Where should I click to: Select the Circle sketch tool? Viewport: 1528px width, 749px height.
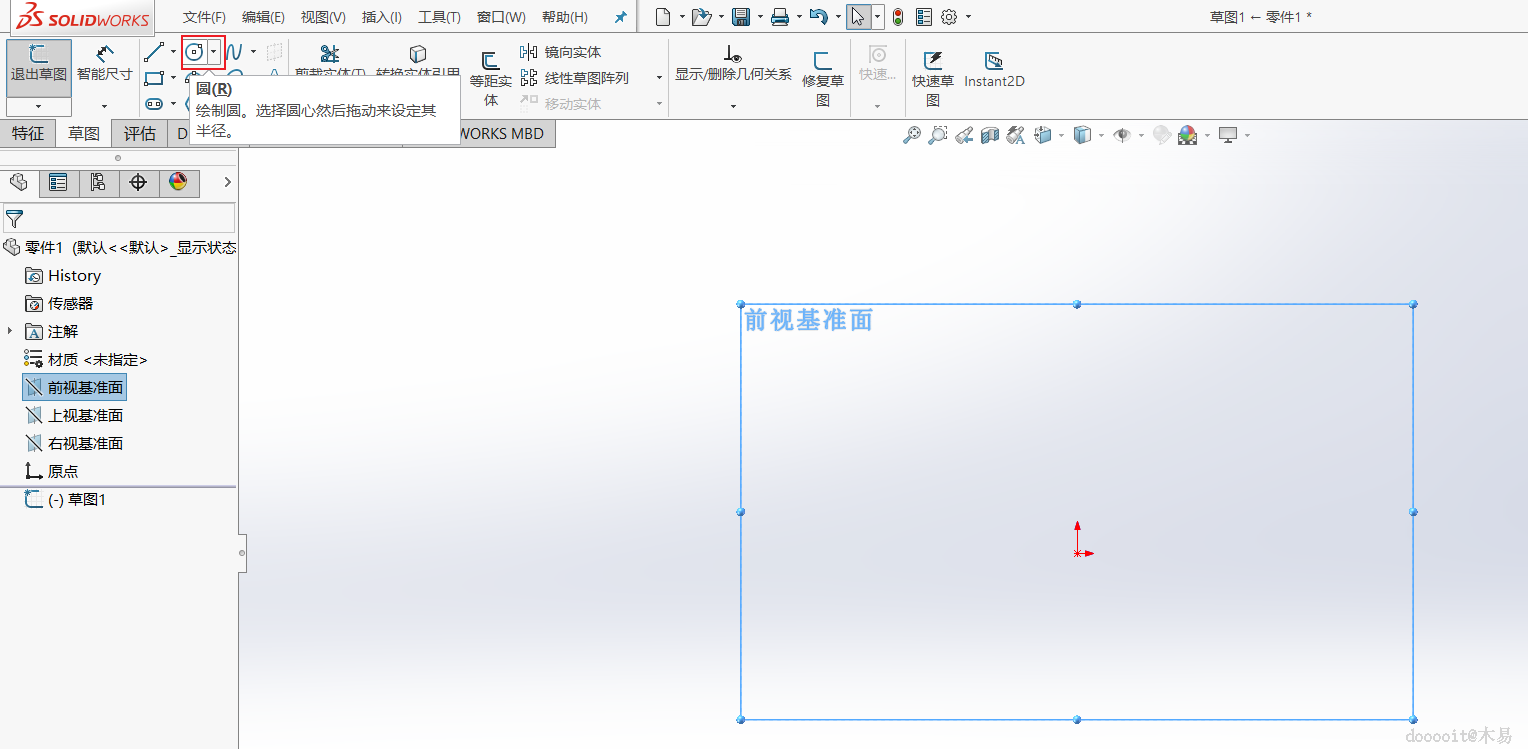pos(194,52)
